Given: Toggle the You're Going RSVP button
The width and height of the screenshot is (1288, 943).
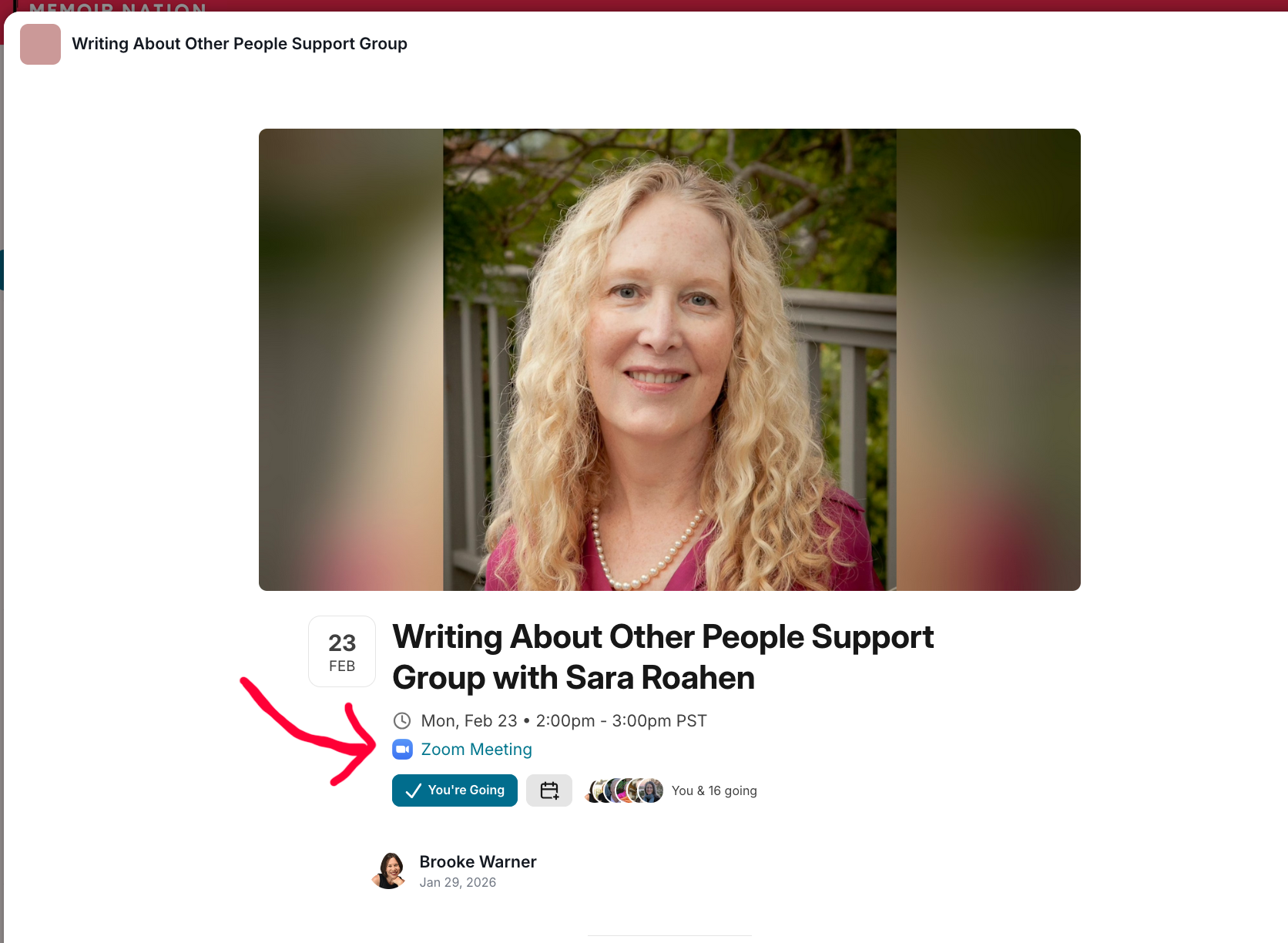Looking at the screenshot, I should click(454, 790).
